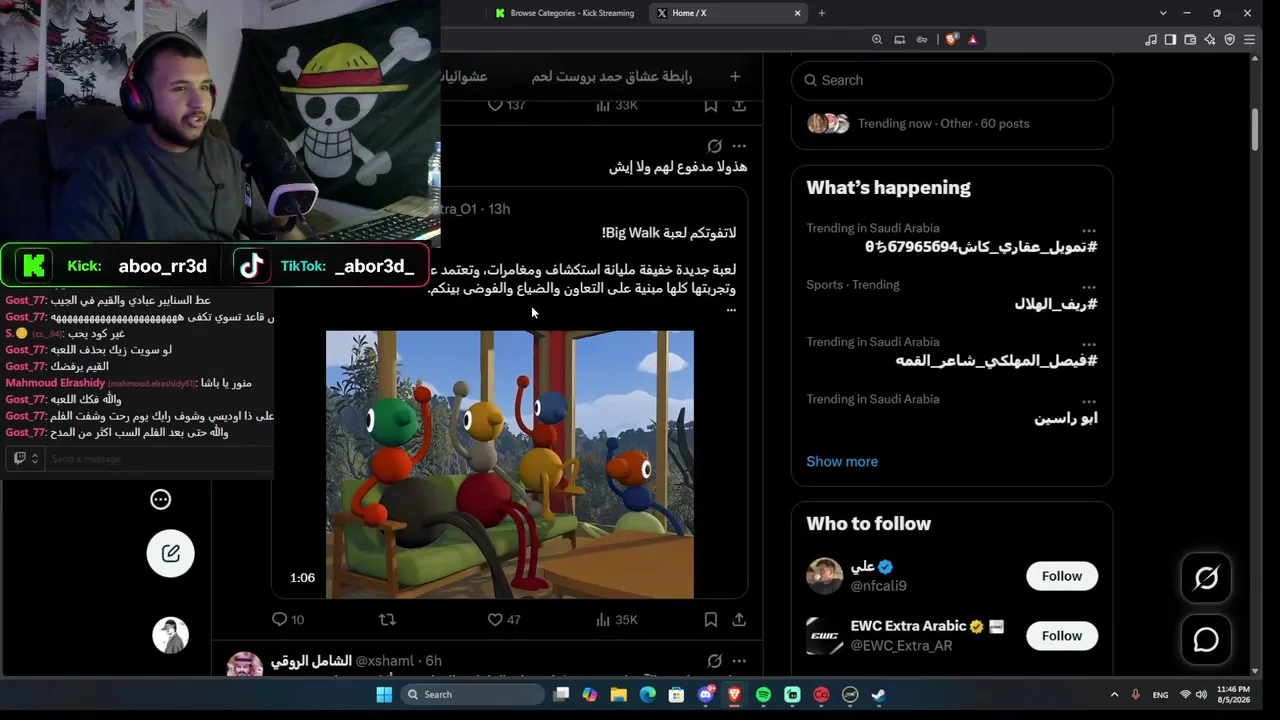The image size is (1280, 720).
Task: Open the Brave VPN shield icon
Action: 1230,40
